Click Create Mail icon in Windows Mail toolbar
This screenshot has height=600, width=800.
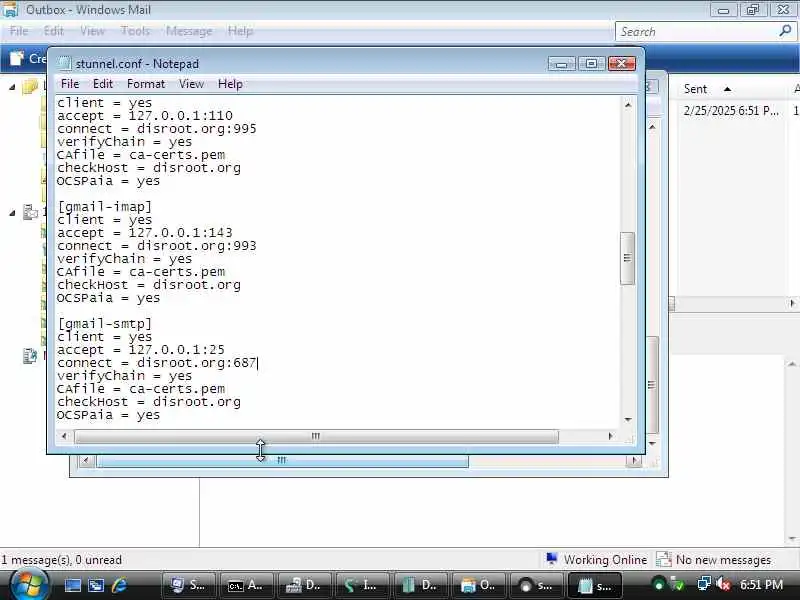click(17, 58)
